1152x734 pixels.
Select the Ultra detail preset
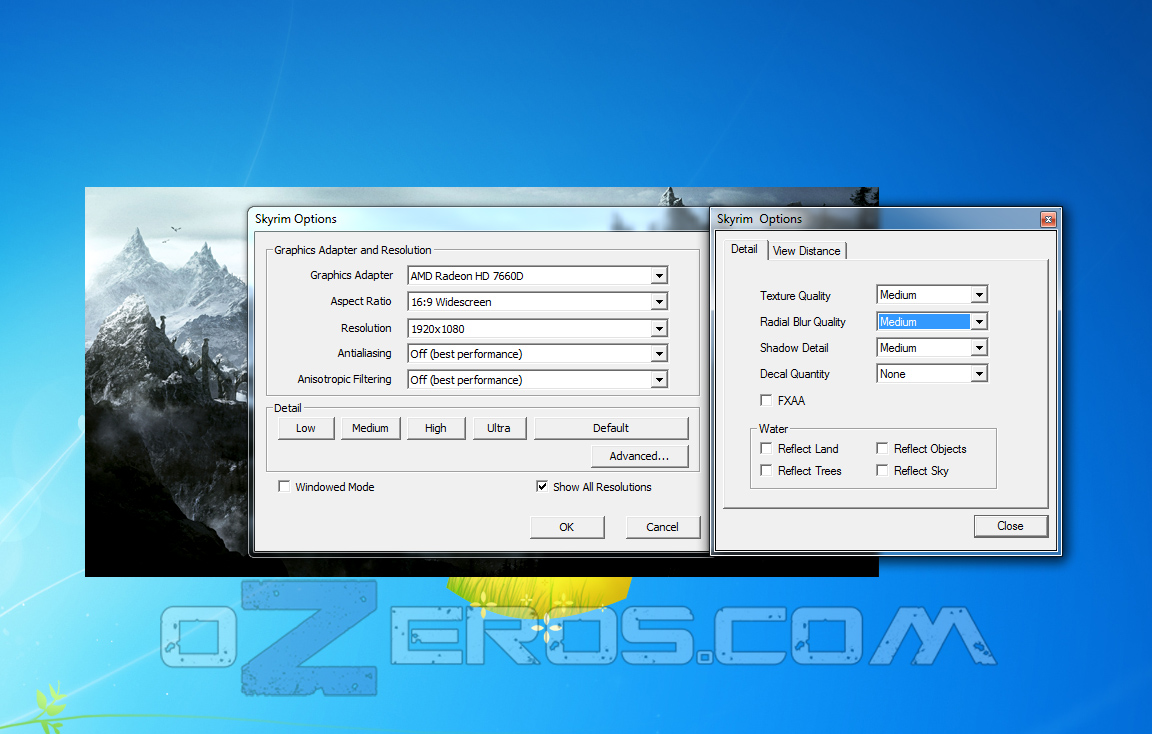(498, 428)
